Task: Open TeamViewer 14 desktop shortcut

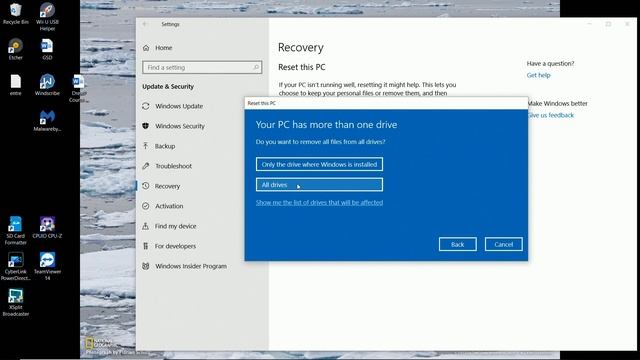Action: [x=47, y=266]
